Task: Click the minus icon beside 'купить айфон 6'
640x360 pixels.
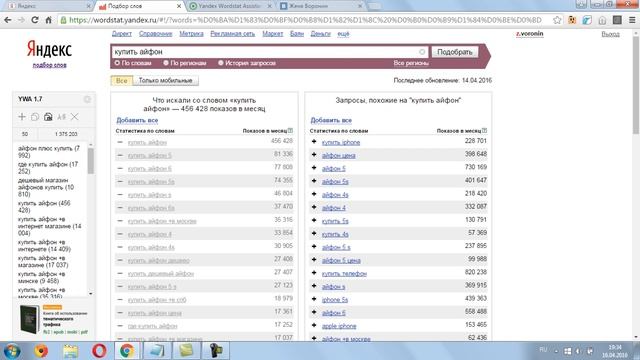Action: pos(120,168)
